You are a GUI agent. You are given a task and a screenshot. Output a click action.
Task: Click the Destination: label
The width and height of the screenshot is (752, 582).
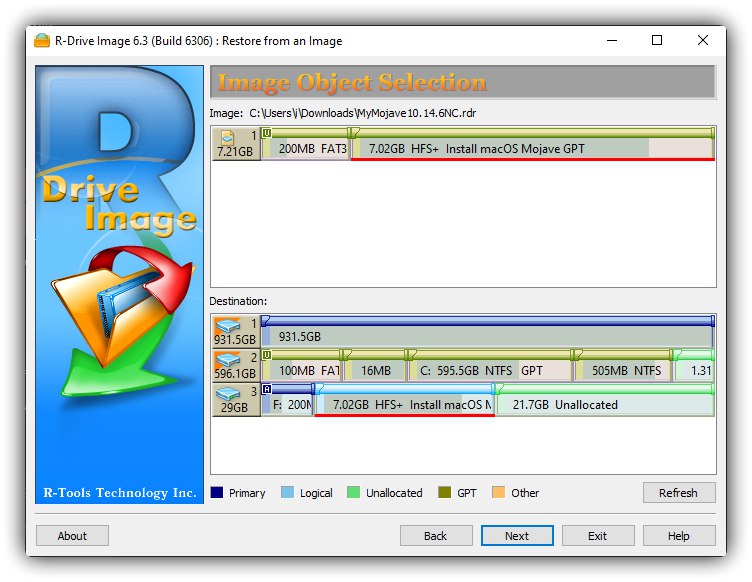coord(238,301)
